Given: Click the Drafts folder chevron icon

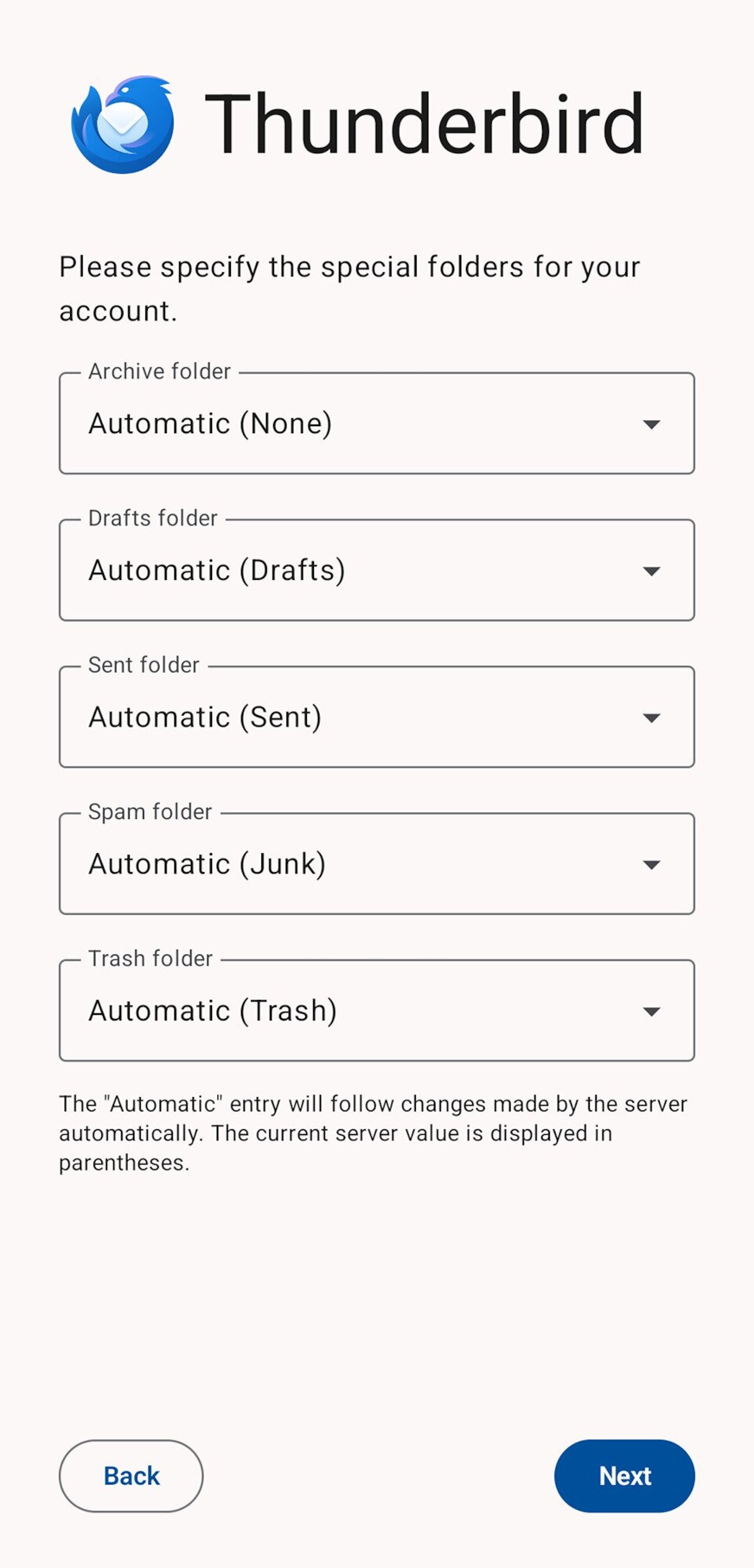Looking at the screenshot, I should pos(652,572).
